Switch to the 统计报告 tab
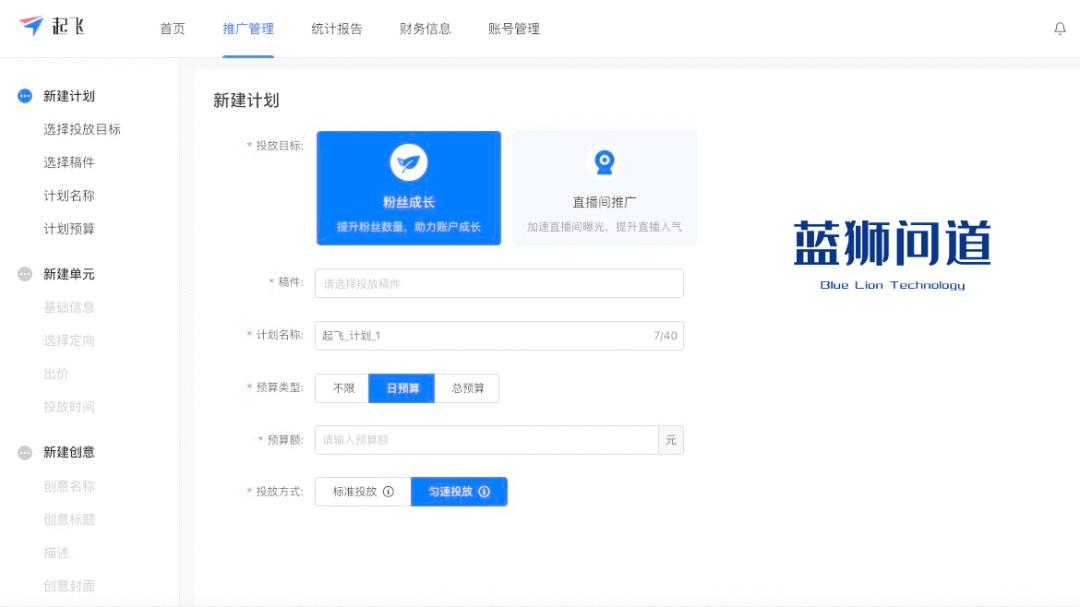This screenshot has width=1080, height=607. tap(337, 29)
